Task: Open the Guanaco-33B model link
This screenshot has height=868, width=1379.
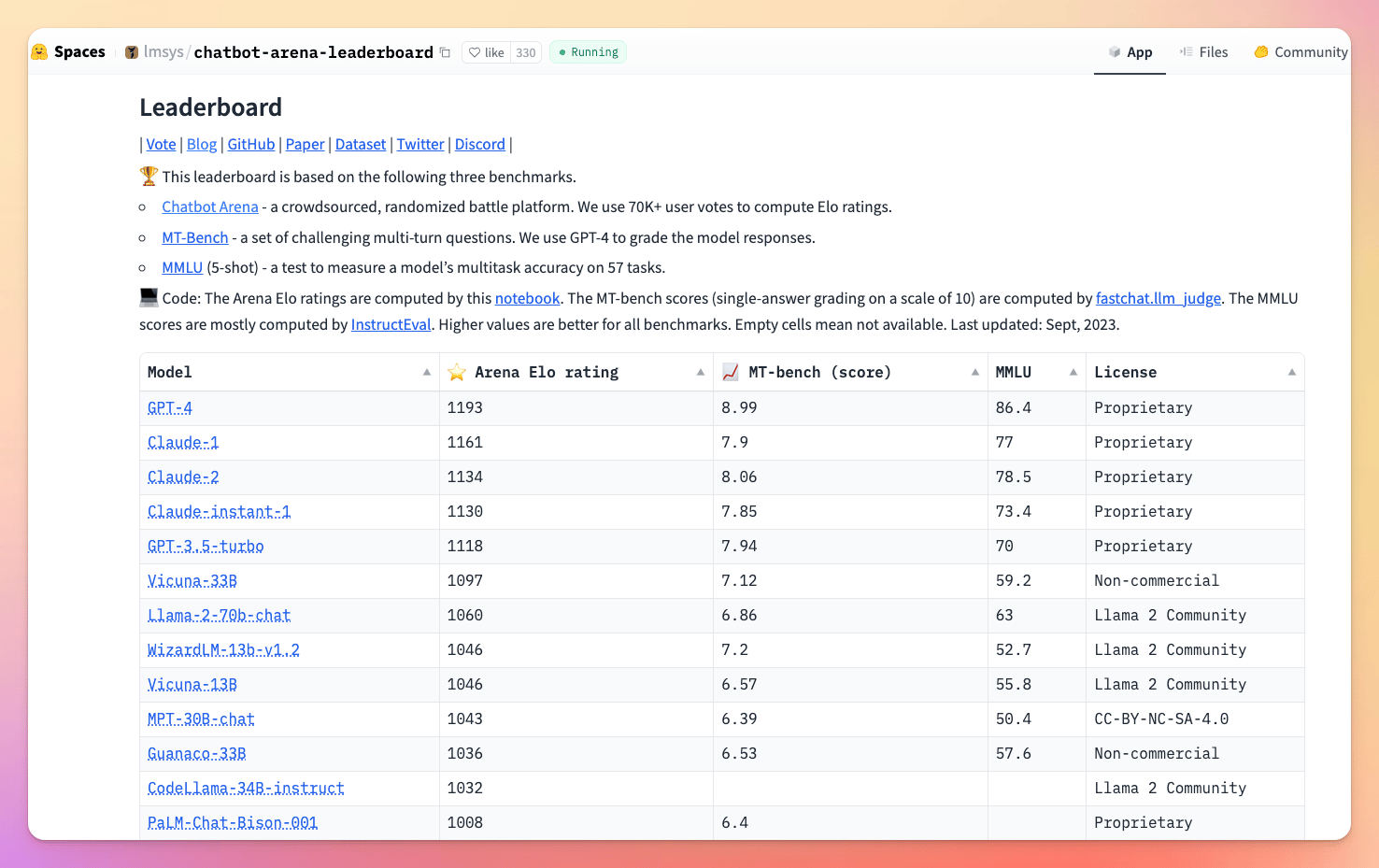Action: pyautogui.click(x=197, y=754)
